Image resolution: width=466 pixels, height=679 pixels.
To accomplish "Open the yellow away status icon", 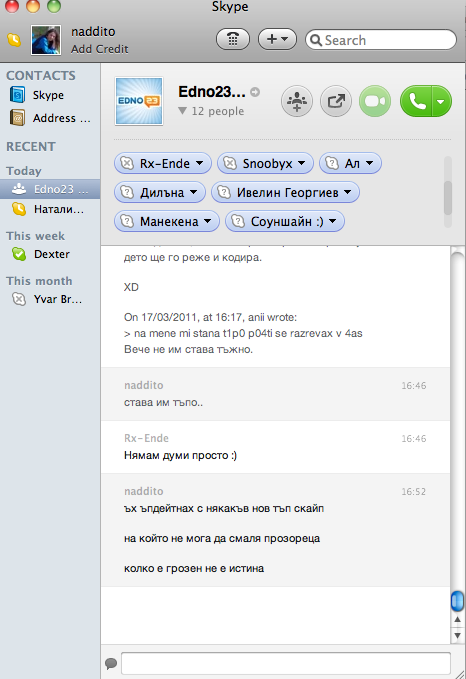I will 14,40.
